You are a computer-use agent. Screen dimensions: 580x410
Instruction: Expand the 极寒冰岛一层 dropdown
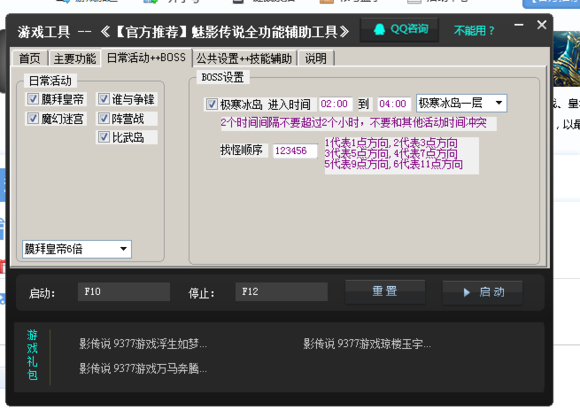tap(461, 103)
